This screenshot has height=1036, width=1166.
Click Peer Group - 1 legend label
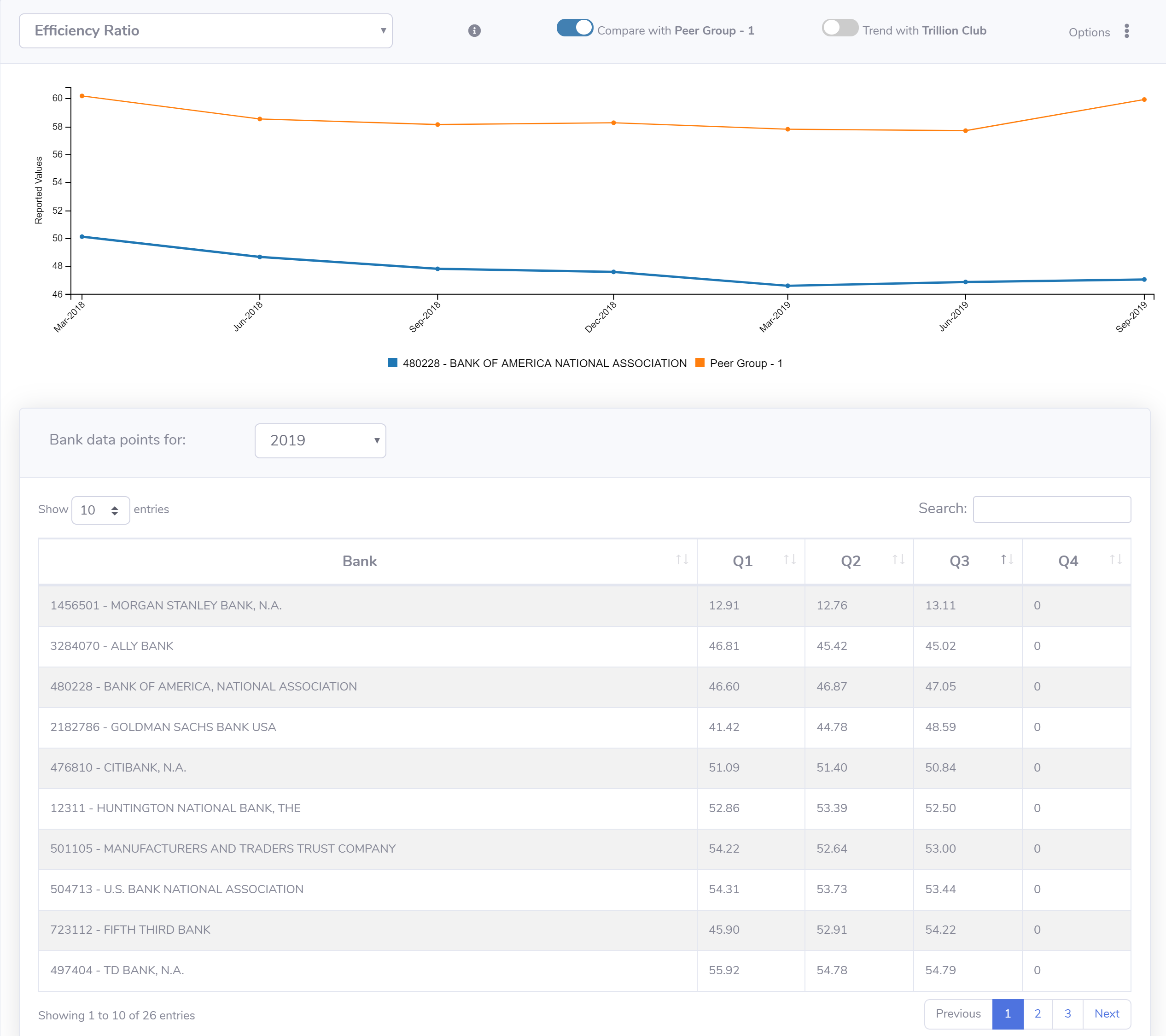pos(746,363)
